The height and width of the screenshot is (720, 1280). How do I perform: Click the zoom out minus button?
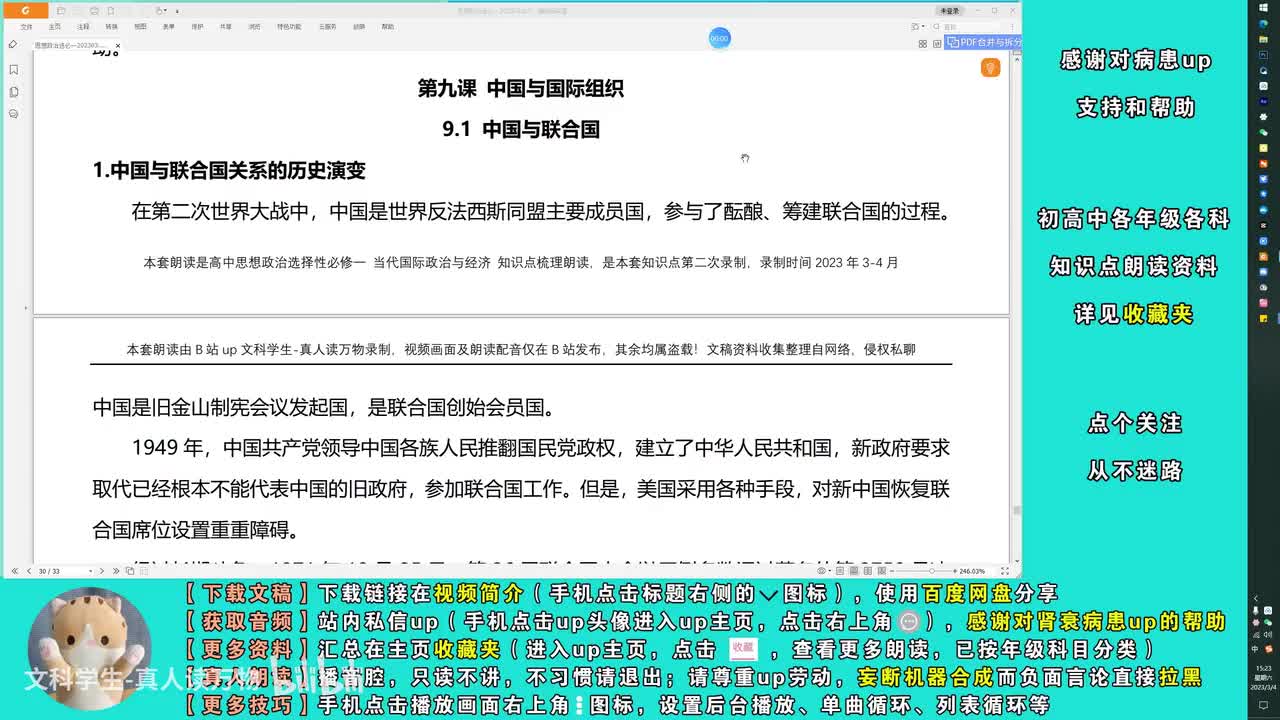(x=892, y=571)
